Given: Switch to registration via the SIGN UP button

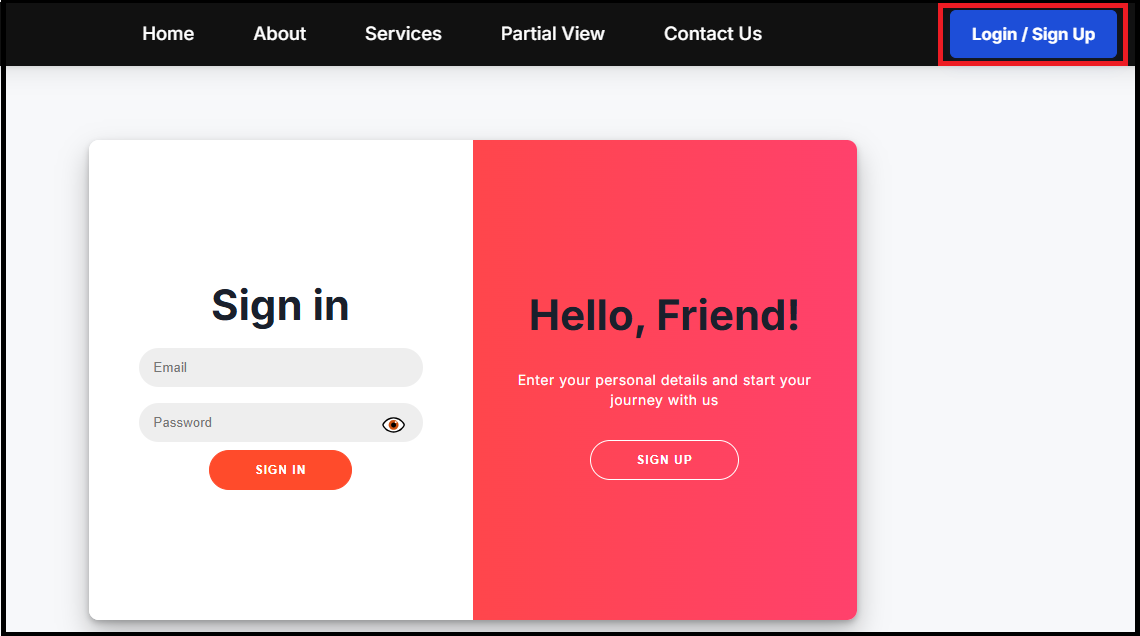Looking at the screenshot, I should (664, 460).
